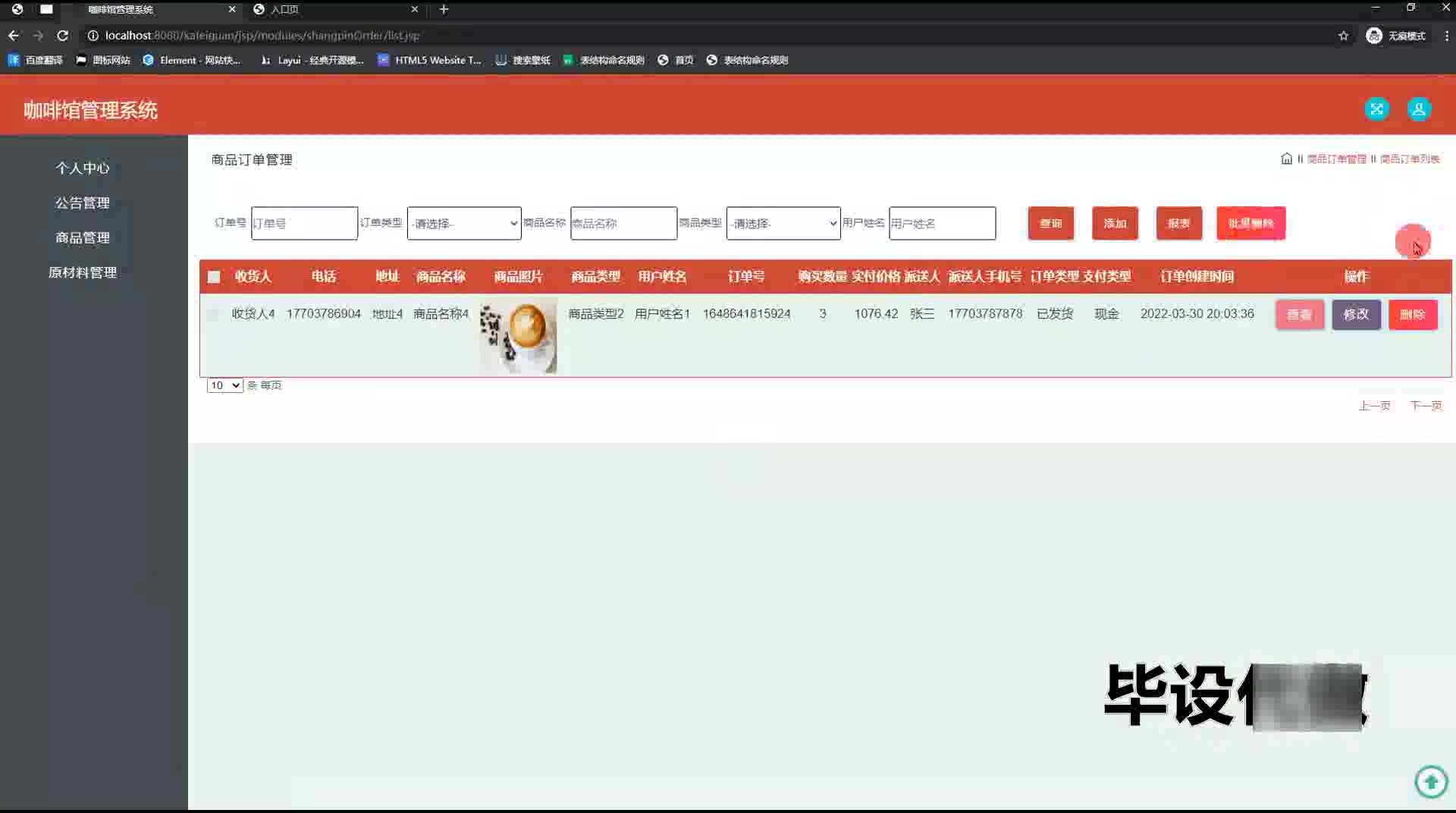Viewport: 1456px width, 813px height.
Task: Toggle fullscreen via the header expand icon
Action: coord(1376,109)
